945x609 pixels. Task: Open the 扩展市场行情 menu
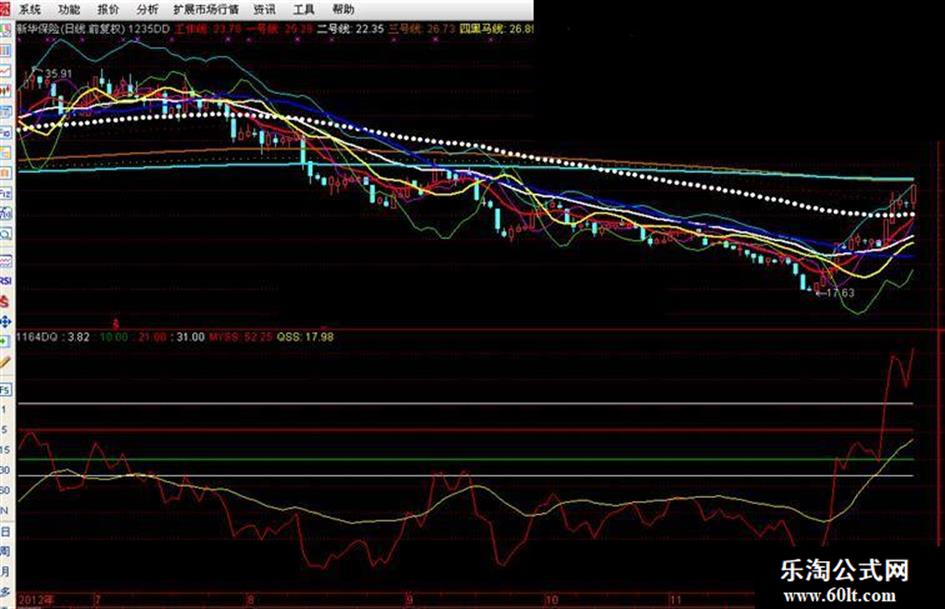click(x=206, y=10)
